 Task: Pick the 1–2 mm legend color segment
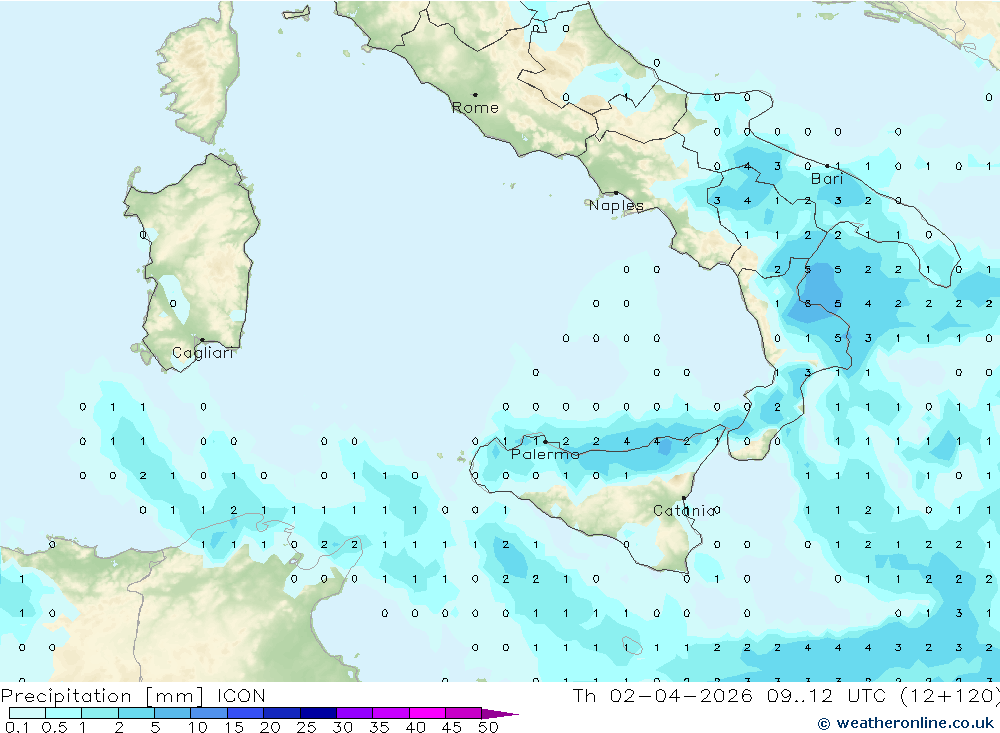(100, 713)
